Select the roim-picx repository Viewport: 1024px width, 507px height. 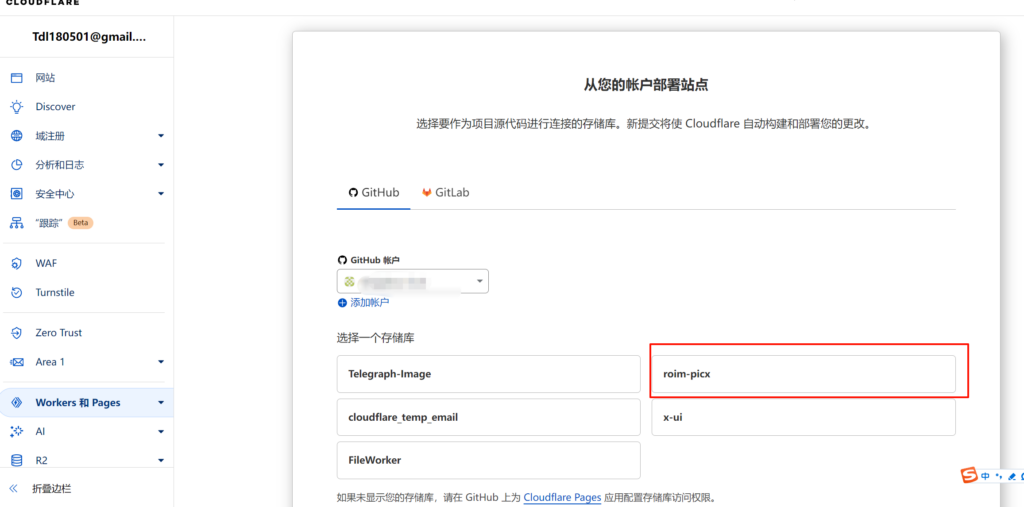(x=803, y=374)
